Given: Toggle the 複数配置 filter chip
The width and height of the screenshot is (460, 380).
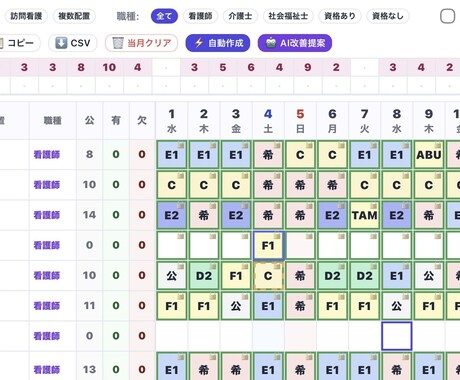Looking at the screenshot, I should click(x=74, y=16).
